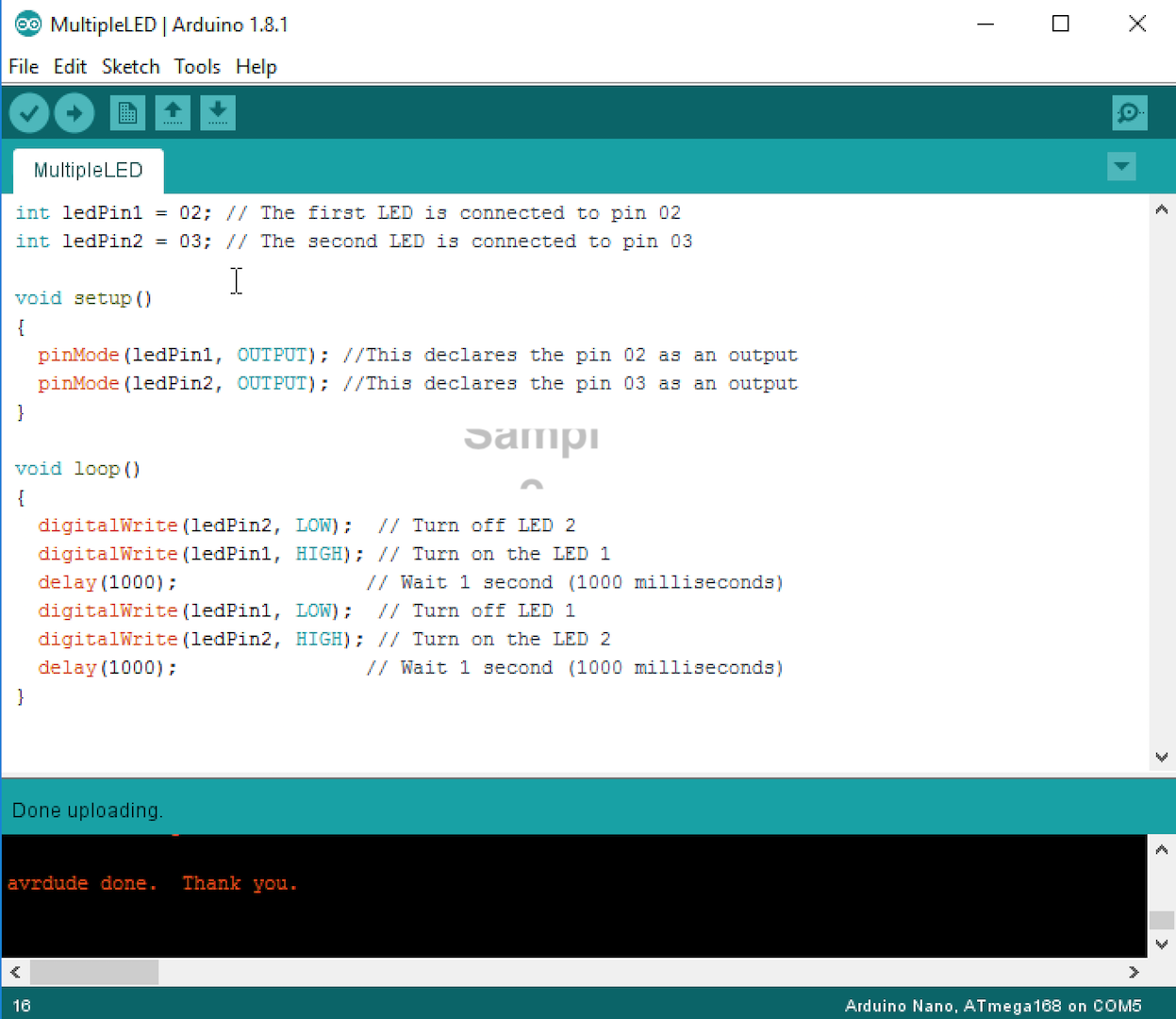Create a new sketch with New icon
1176x1019 pixels.
127,113
